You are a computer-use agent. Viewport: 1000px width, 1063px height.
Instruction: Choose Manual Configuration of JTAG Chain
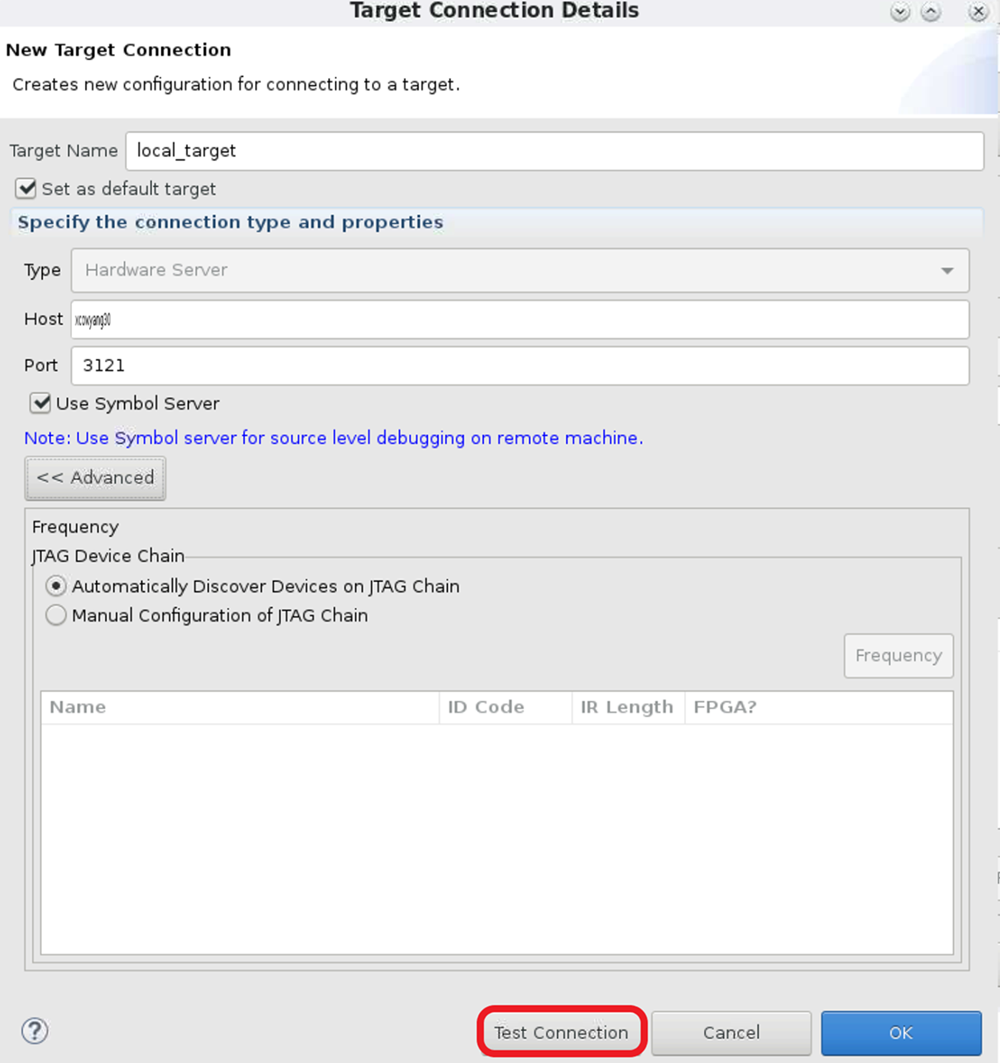57,616
